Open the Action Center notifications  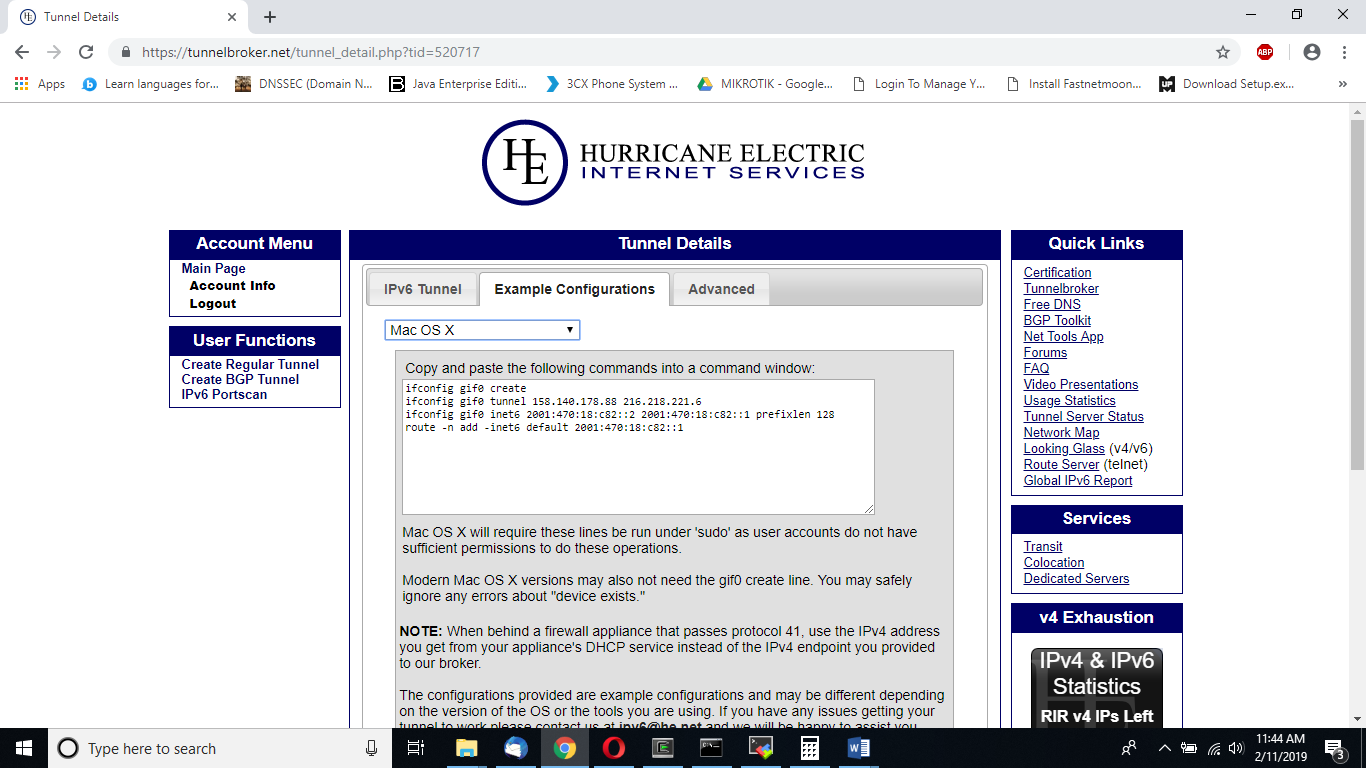(x=1335, y=748)
